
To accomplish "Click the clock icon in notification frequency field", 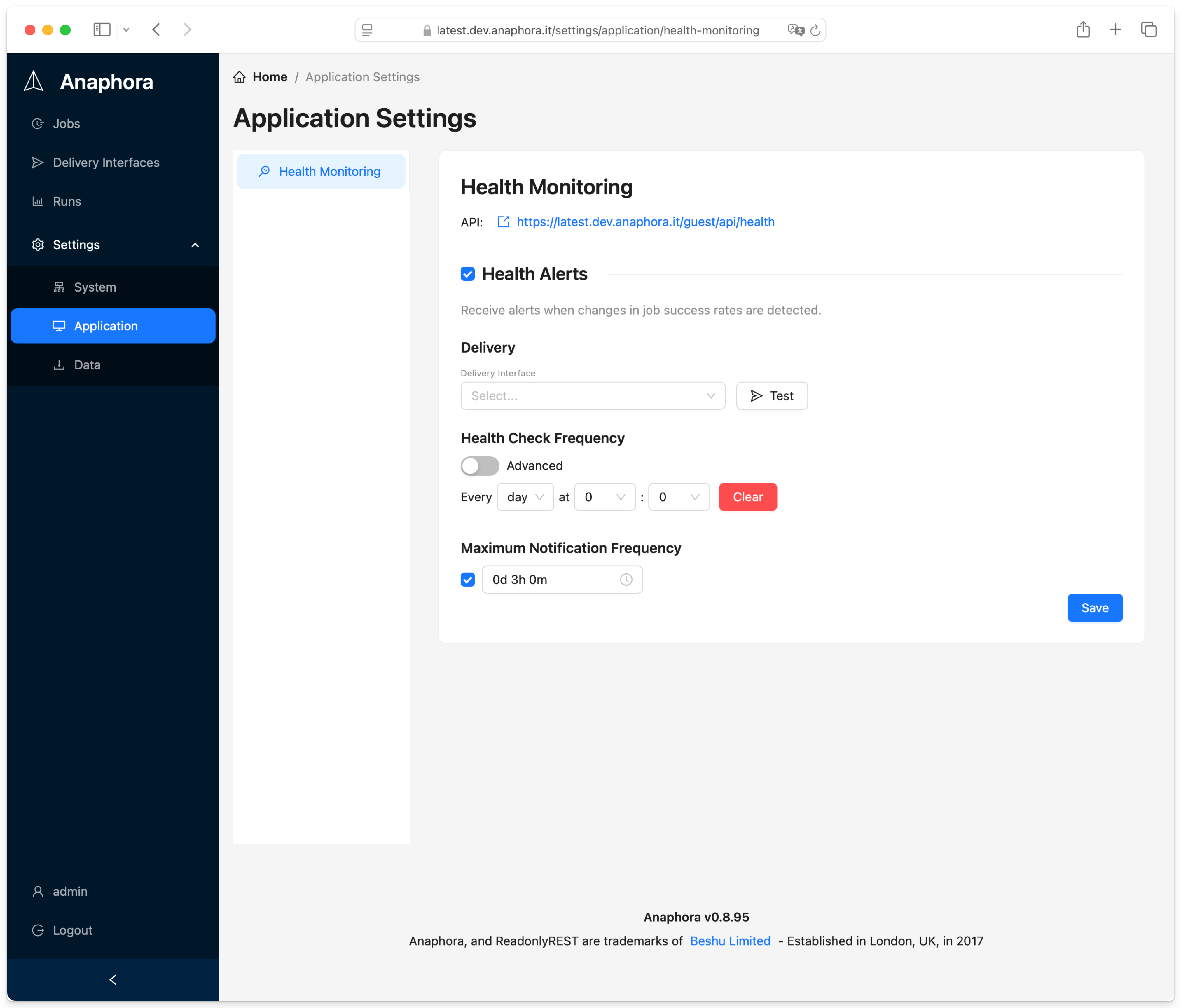I will click(x=625, y=579).
